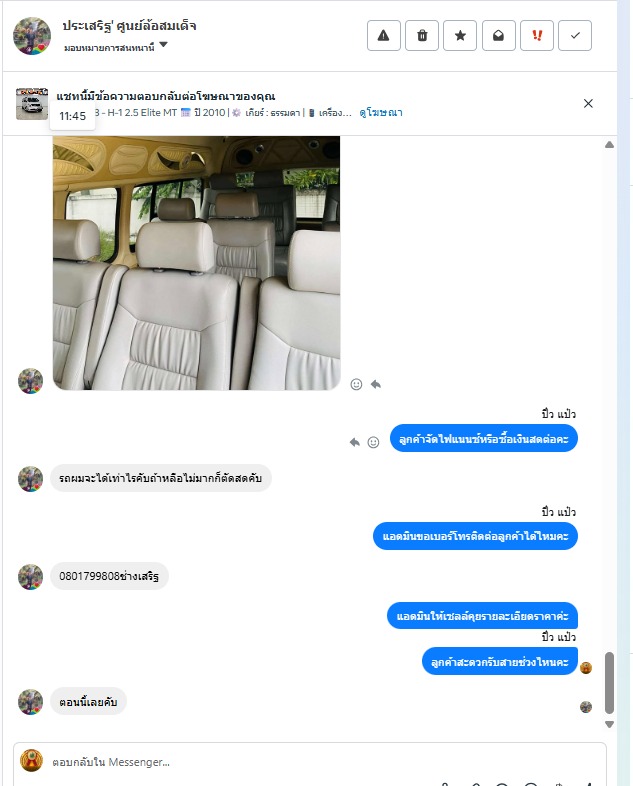The width and height of the screenshot is (633, 786).
Task: Click the spam warning triangle icon
Action: 383,36
